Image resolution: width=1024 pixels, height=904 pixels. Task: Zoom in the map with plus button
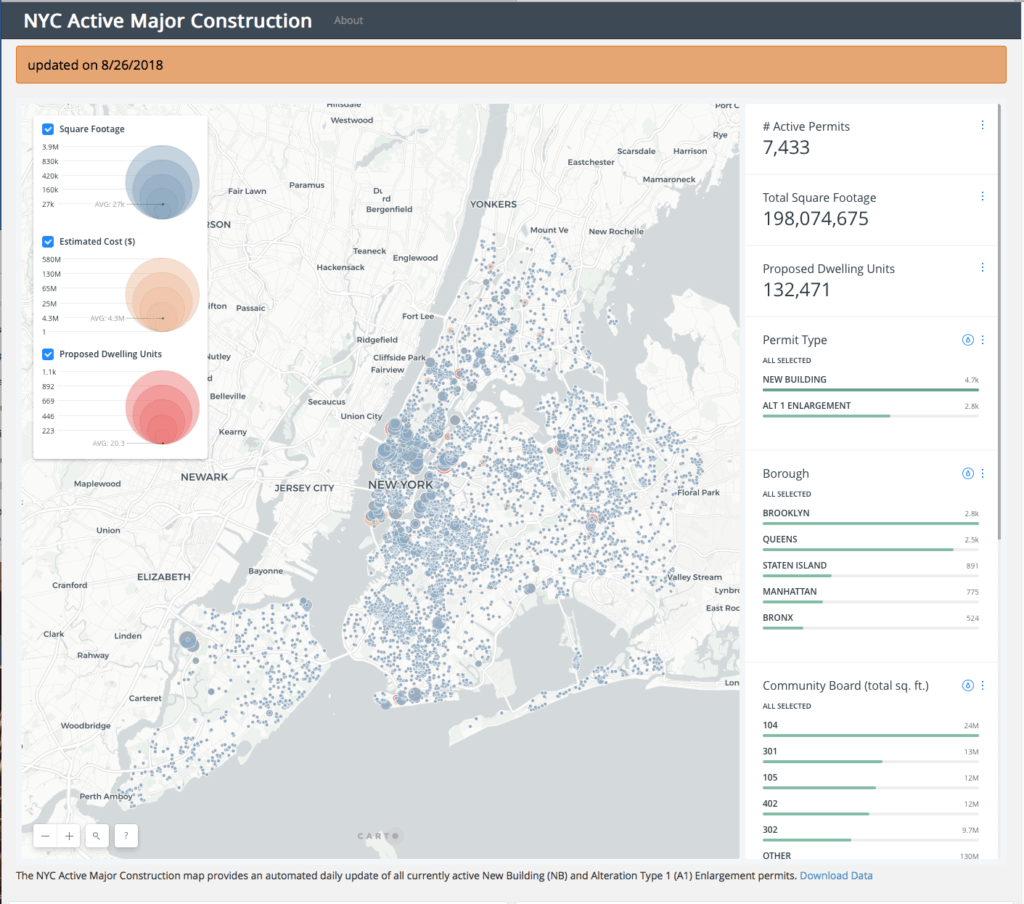point(69,835)
